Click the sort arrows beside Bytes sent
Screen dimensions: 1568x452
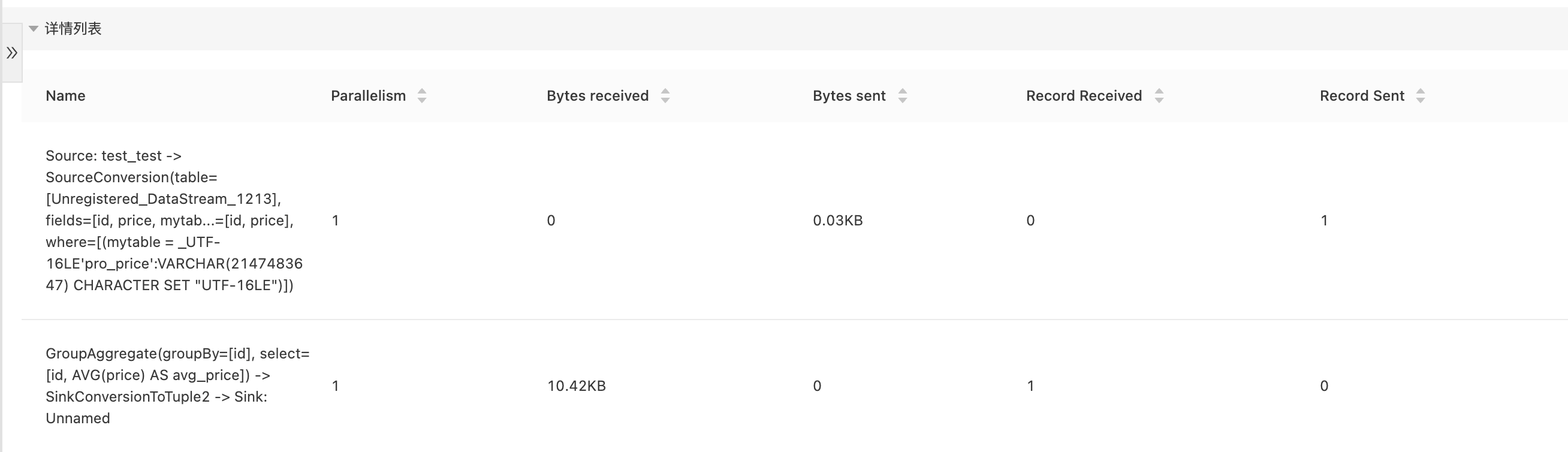pos(903,96)
